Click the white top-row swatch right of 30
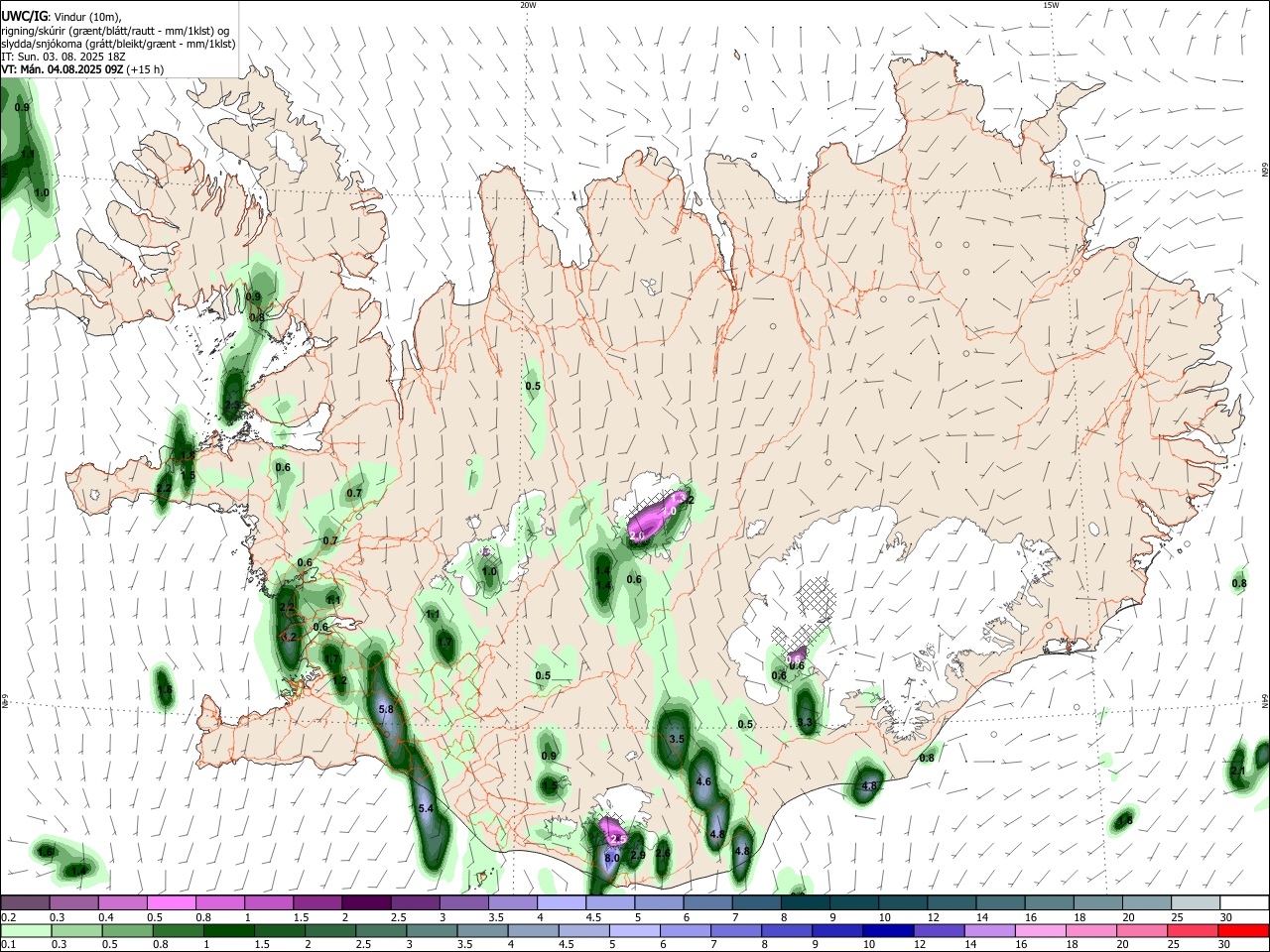The image size is (1270, 952). click(x=1243, y=902)
